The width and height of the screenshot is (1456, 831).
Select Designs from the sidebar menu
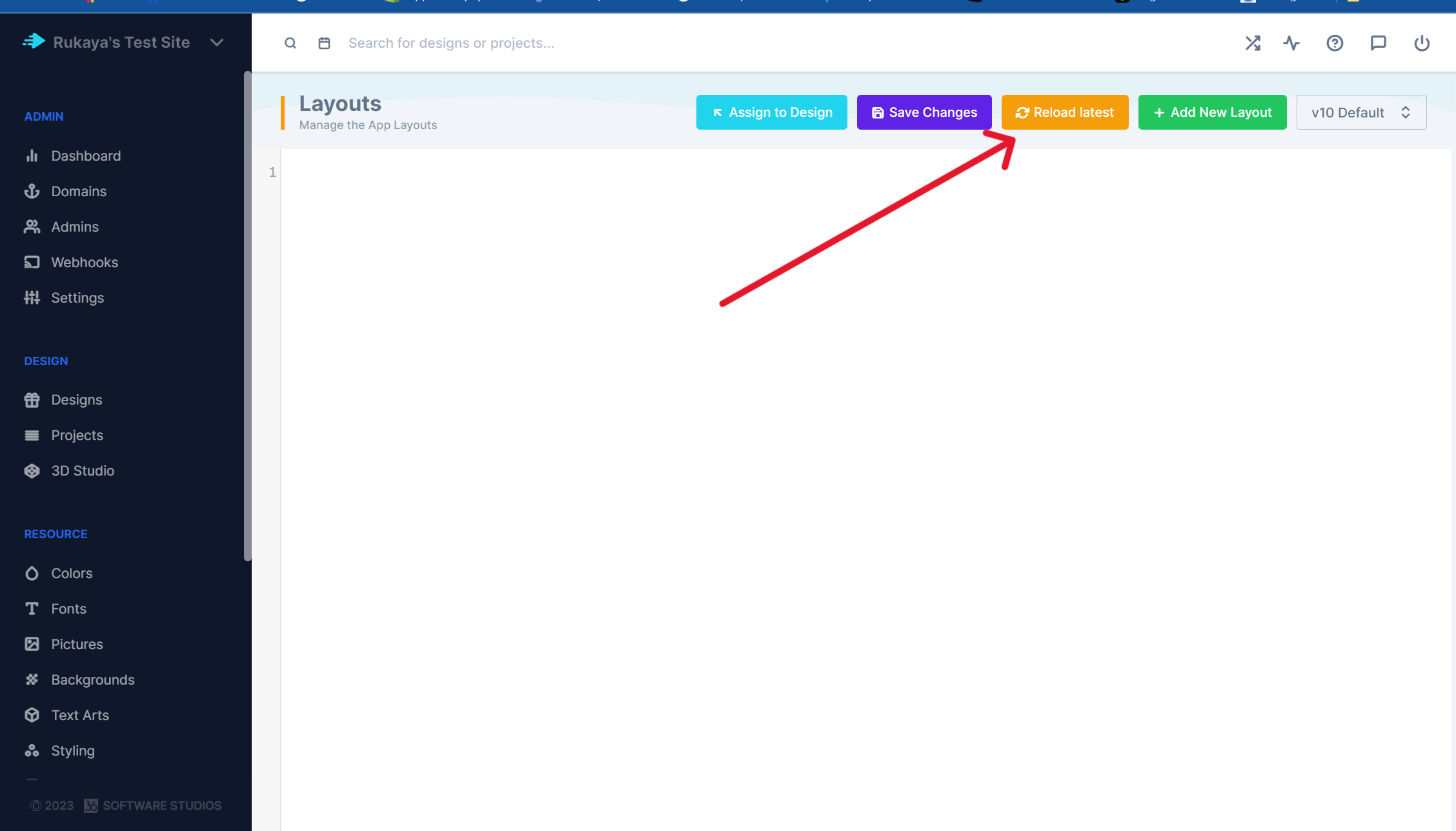pyautogui.click(x=76, y=400)
